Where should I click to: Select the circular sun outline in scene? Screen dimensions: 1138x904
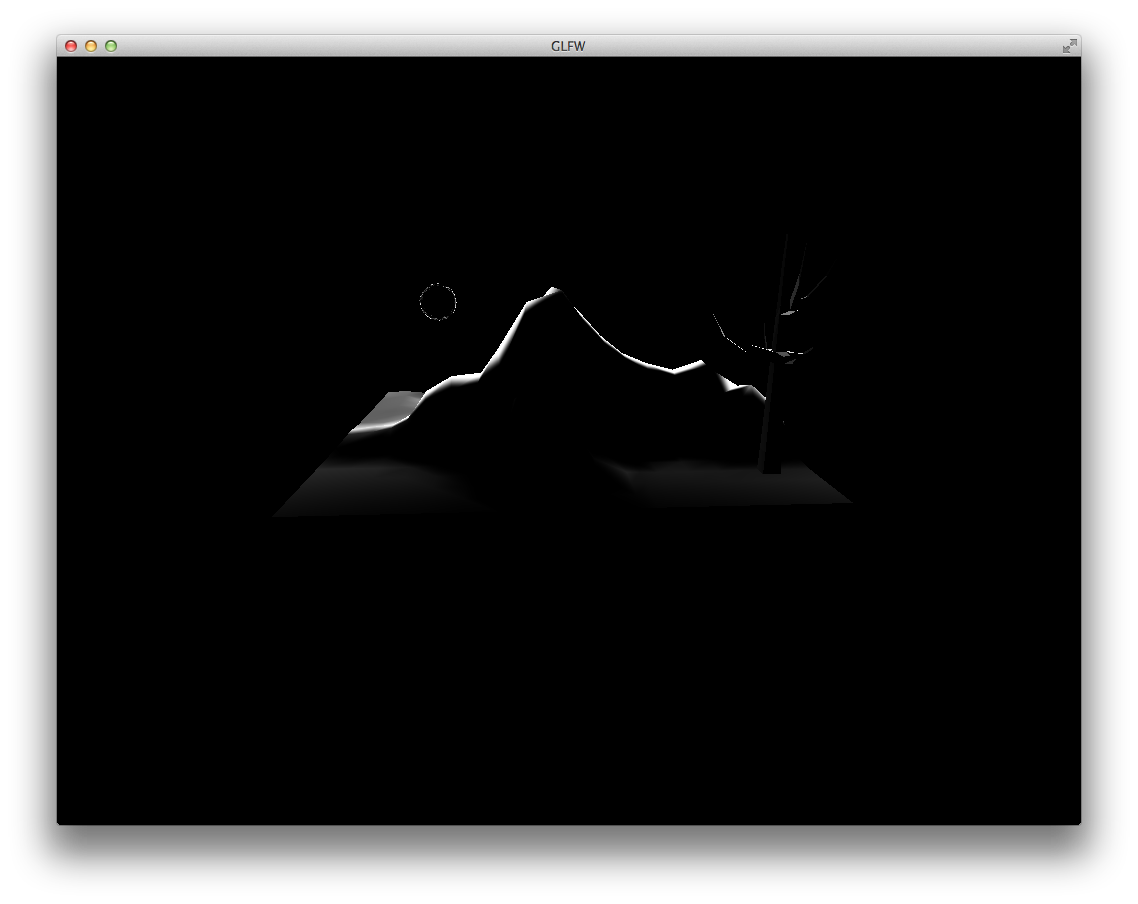click(x=438, y=302)
